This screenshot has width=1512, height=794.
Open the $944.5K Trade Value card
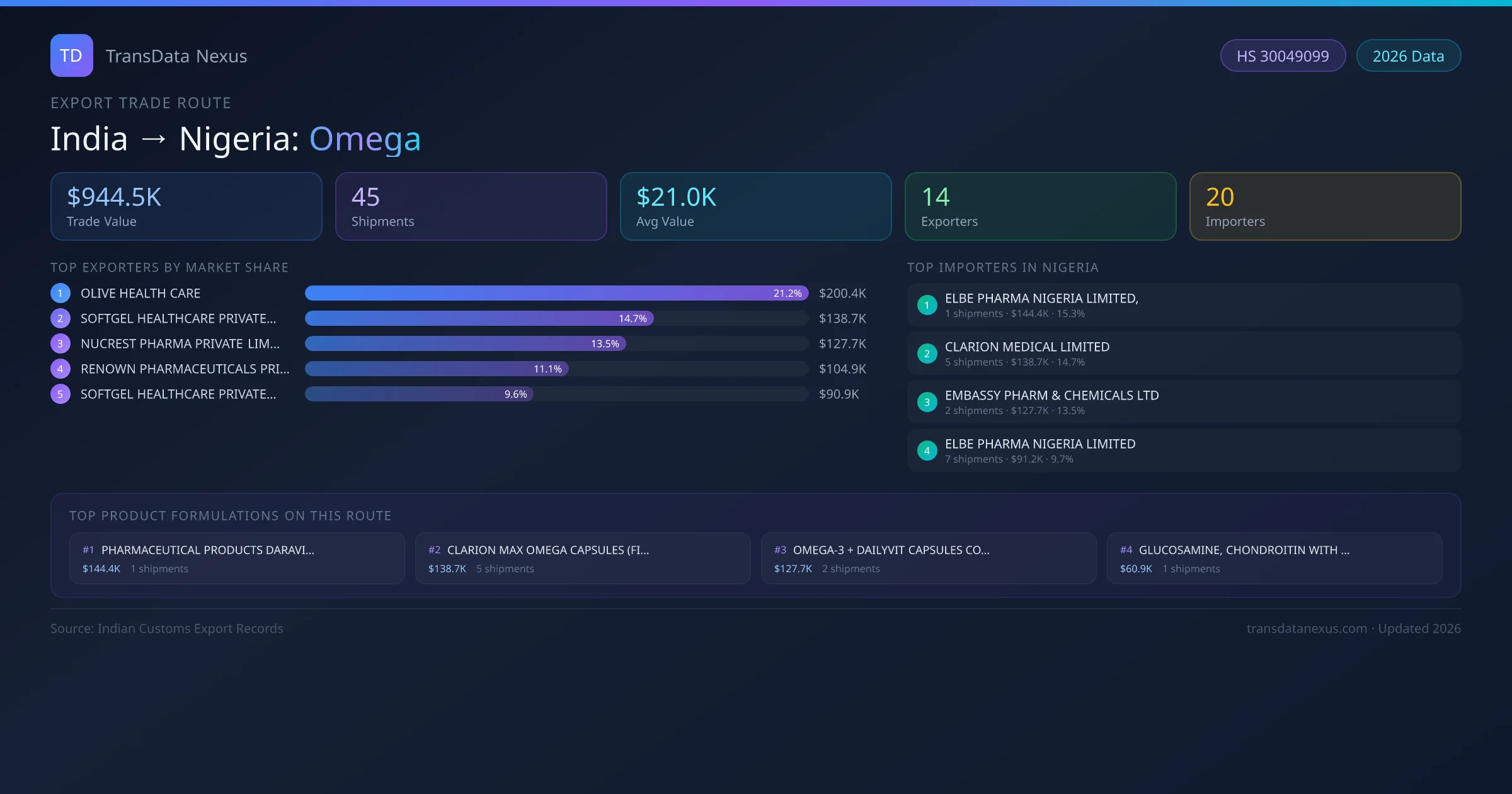click(186, 206)
